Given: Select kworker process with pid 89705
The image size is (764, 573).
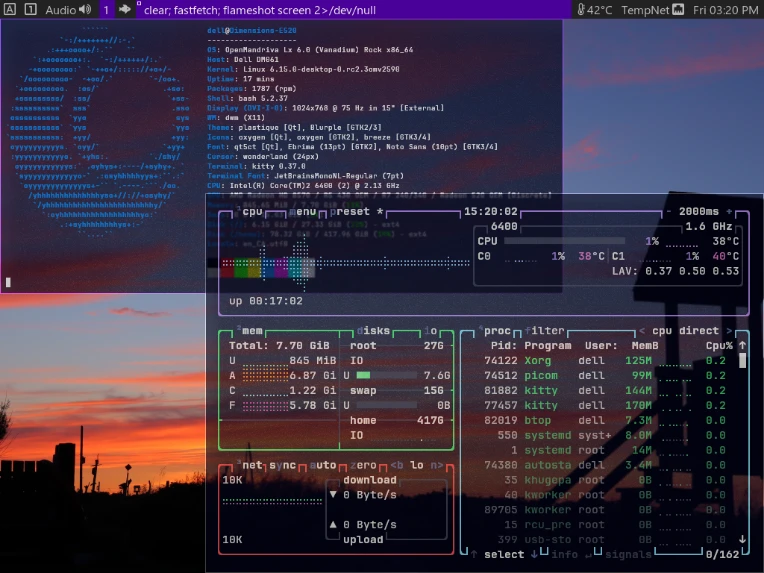Looking at the screenshot, I should [x=605, y=510].
